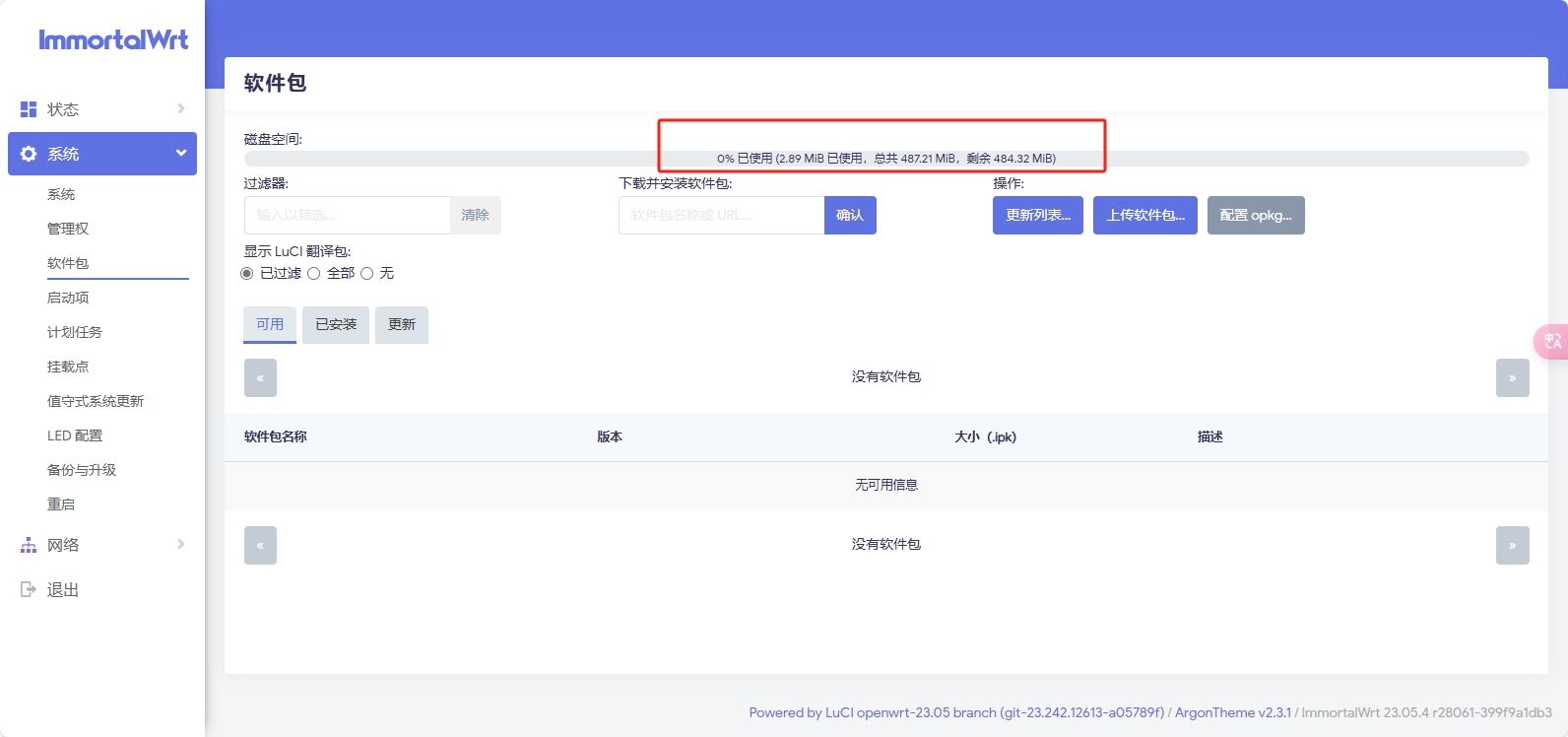Switch to the 可用 tab
This screenshot has height=737, width=1568.
tap(270, 324)
